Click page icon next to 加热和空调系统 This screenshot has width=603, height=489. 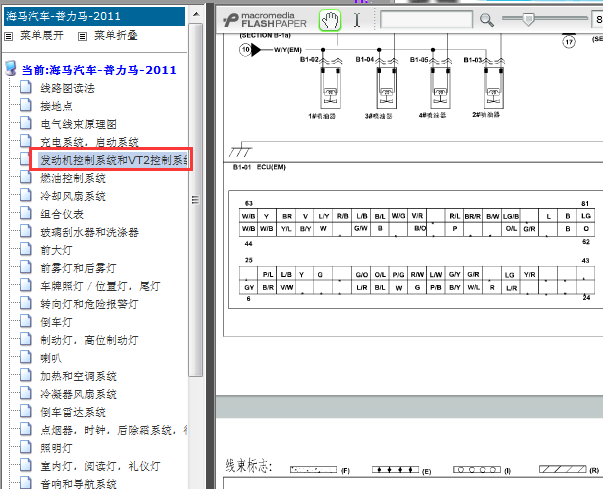tap(26, 376)
